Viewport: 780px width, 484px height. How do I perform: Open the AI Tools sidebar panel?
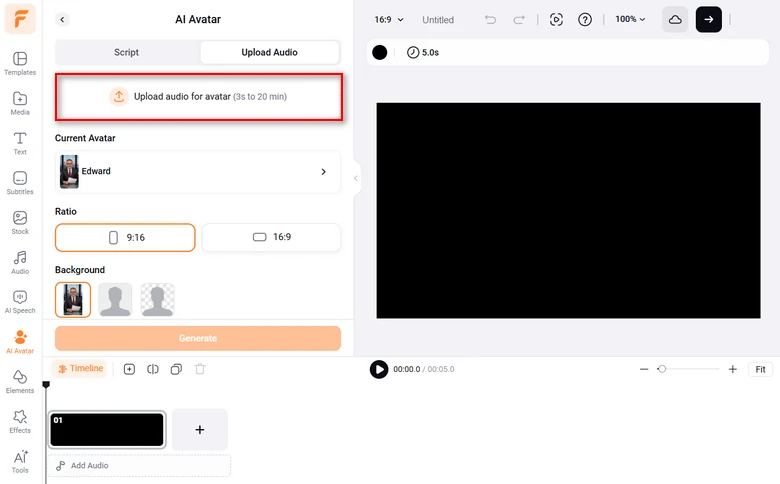pyautogui.click(x=20, y=462)
